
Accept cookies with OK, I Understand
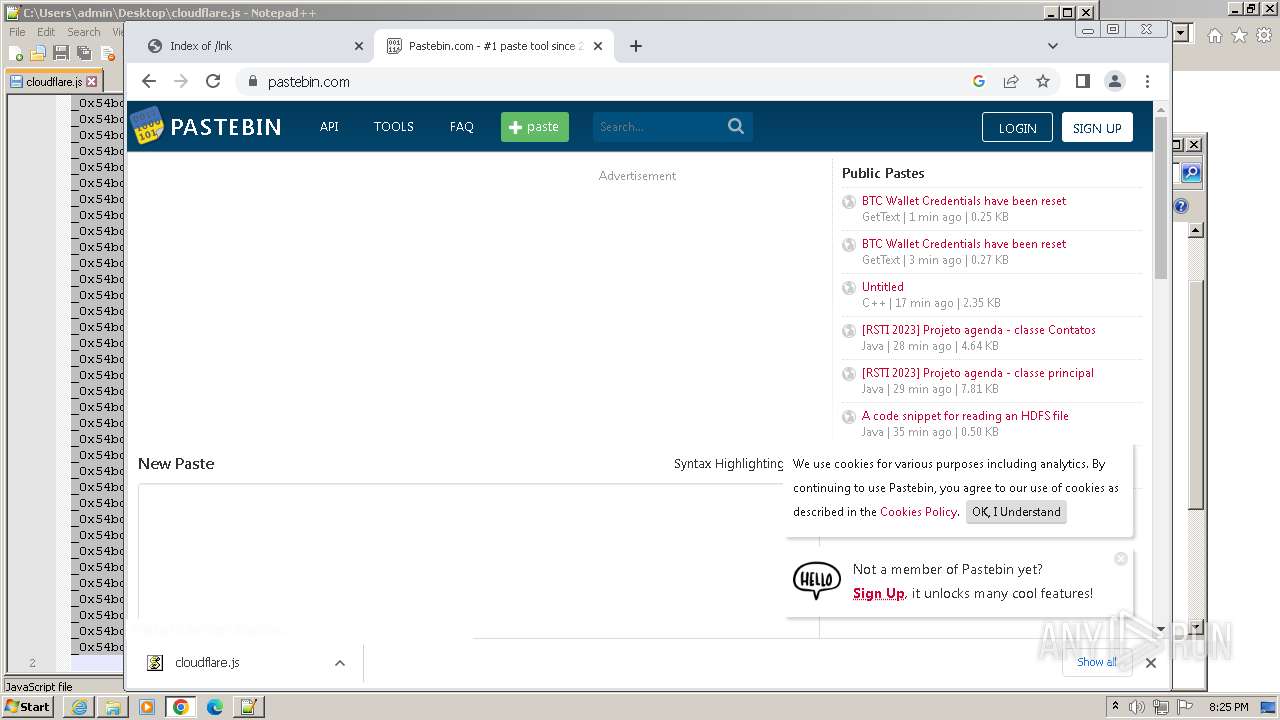[1016, 512]
